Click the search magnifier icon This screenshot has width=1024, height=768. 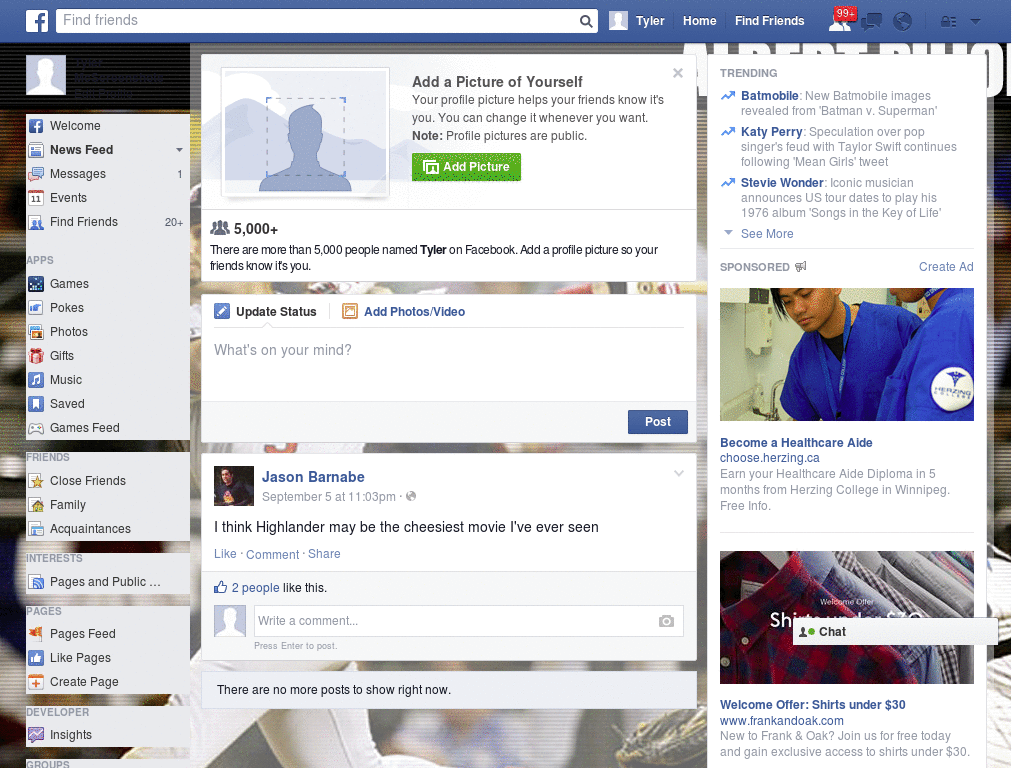586,21
